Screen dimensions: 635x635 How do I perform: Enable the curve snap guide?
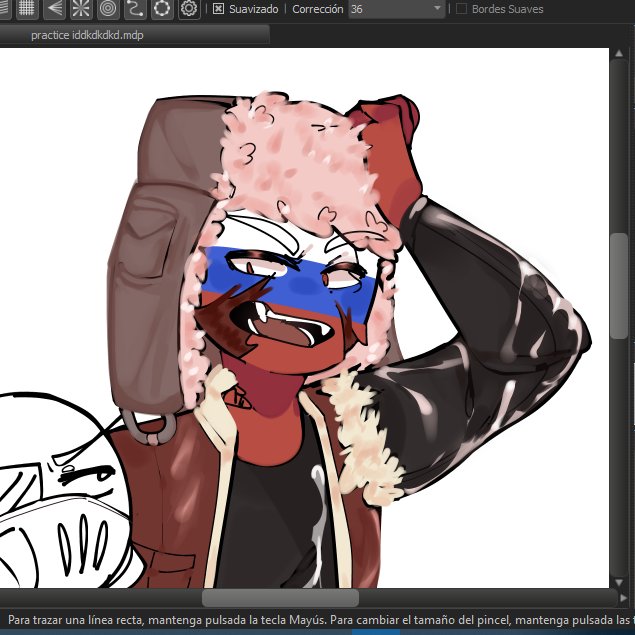135,9
